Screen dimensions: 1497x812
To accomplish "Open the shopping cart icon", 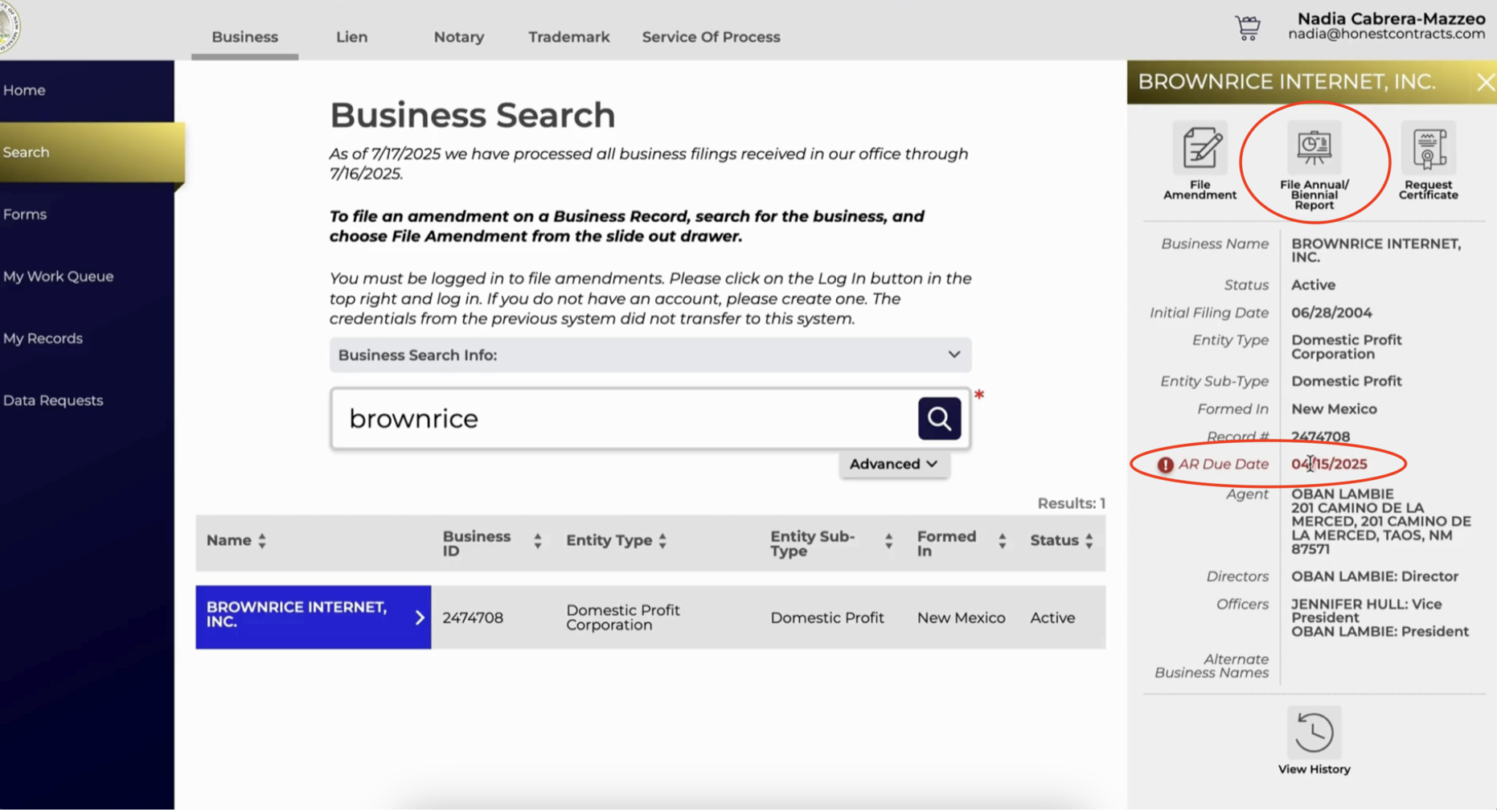I will (1248, 27).
